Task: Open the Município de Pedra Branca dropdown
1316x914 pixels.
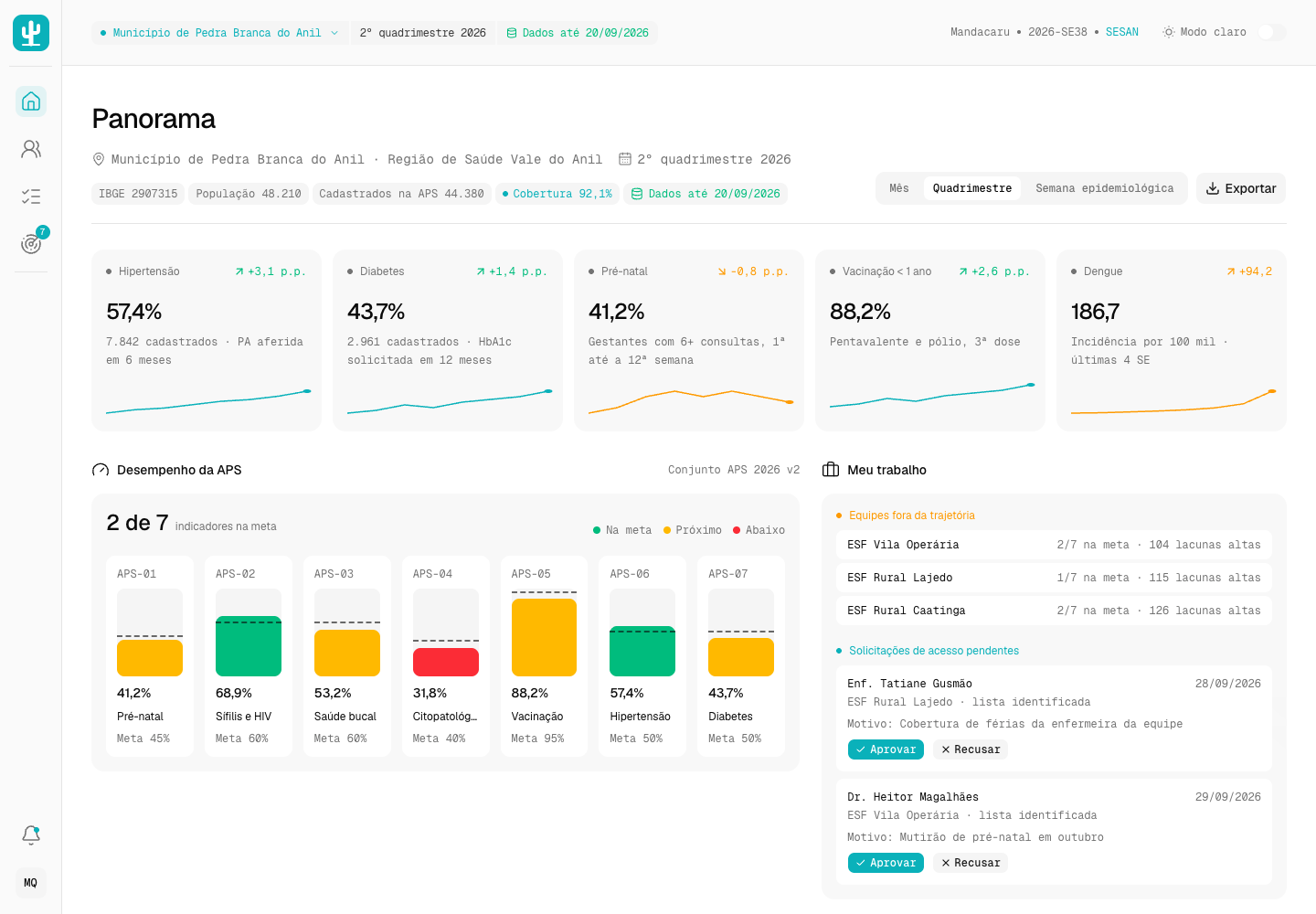Action: (x=220, y=33)
